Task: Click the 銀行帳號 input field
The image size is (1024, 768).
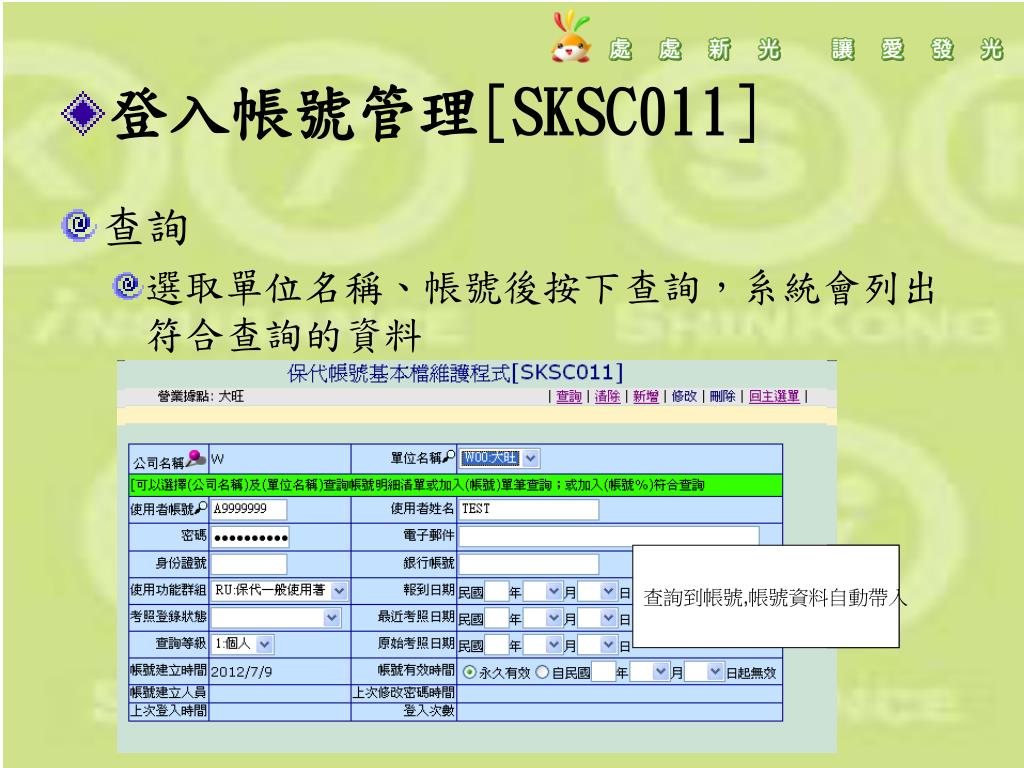Action: [x=528, y=564]
